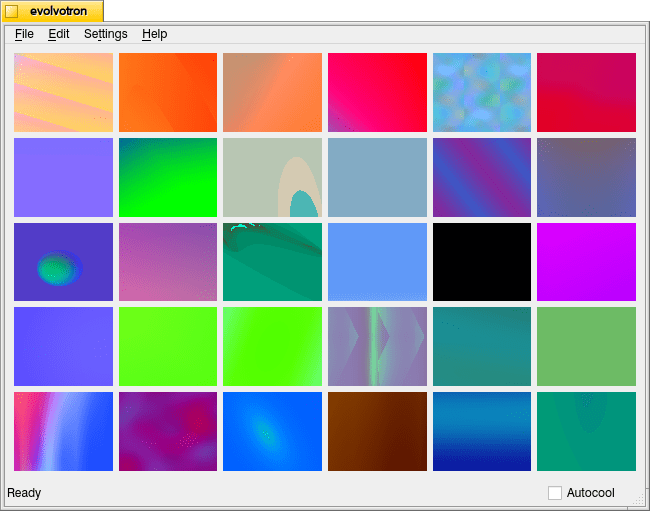
Task: Select the tan-to-orange diagonal image
Action: [x=272, y=92]
